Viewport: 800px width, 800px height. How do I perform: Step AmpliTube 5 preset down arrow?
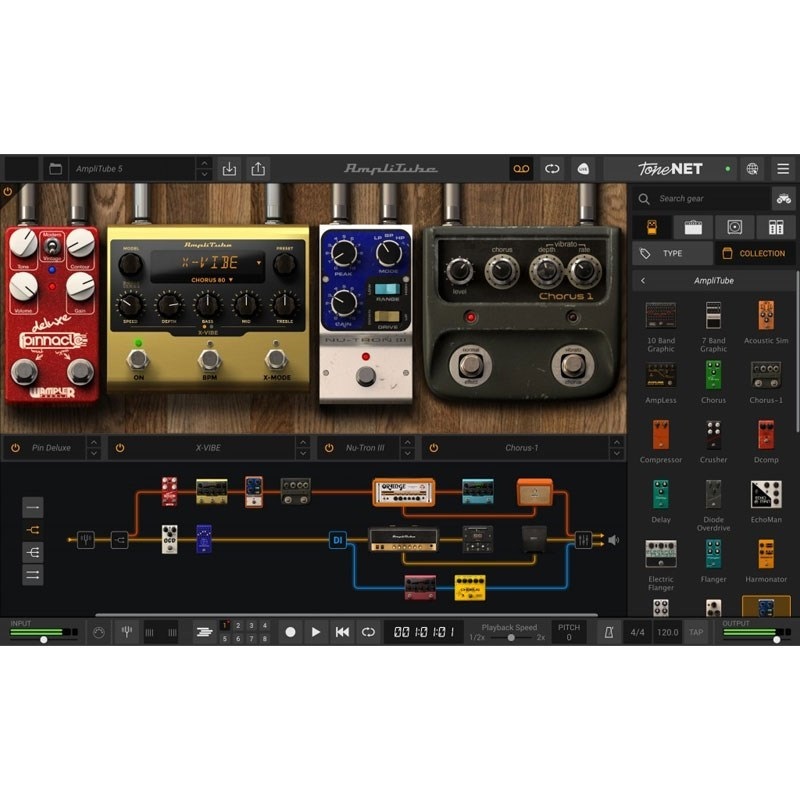click(x=204, y=174)
